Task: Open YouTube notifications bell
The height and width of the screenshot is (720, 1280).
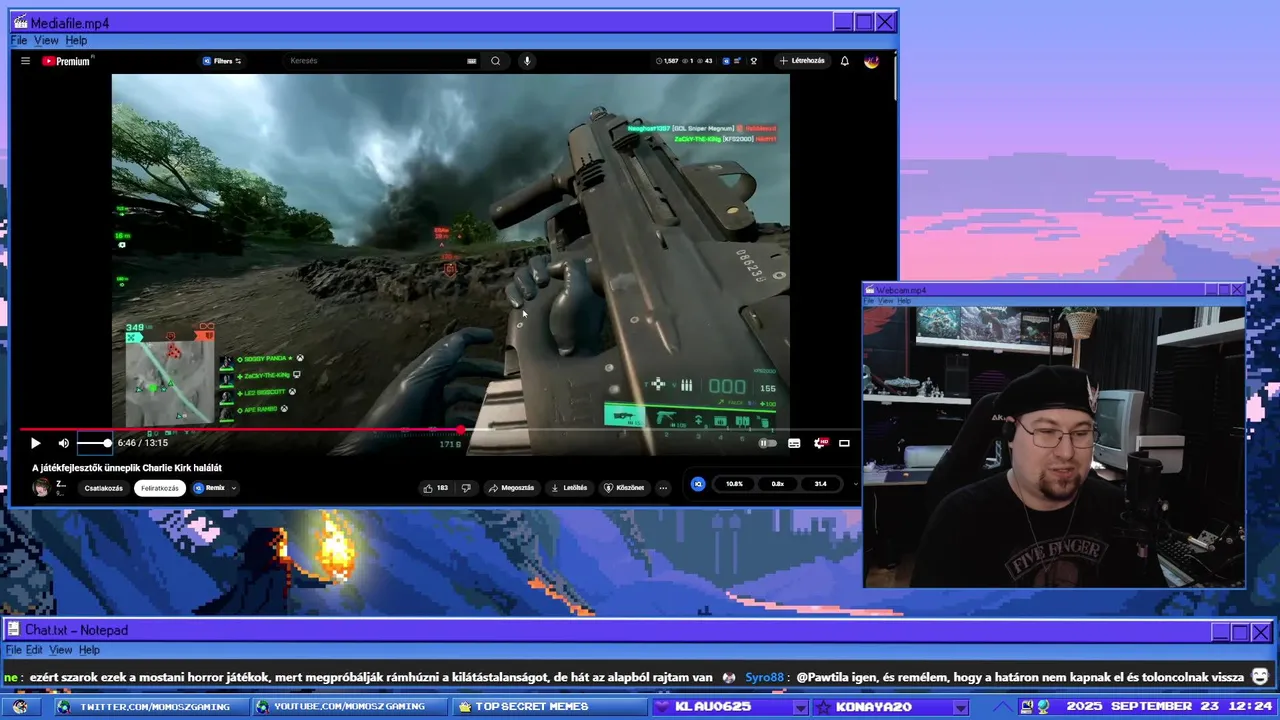Action: click(845, 61)
